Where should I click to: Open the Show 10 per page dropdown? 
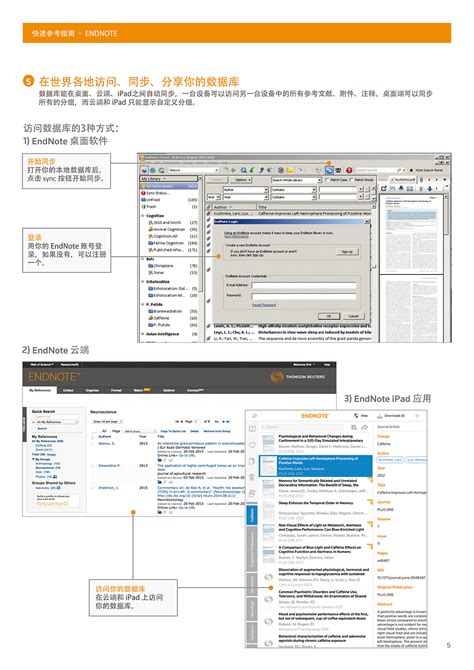(x=108, y=421)
